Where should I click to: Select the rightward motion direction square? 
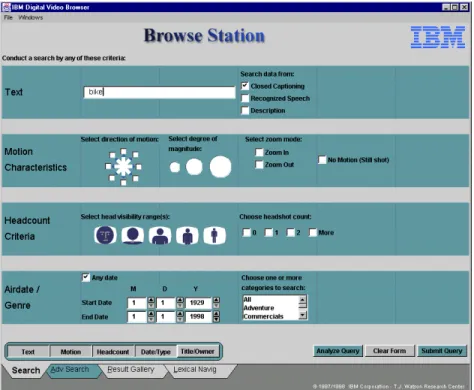tap(139, 167)
